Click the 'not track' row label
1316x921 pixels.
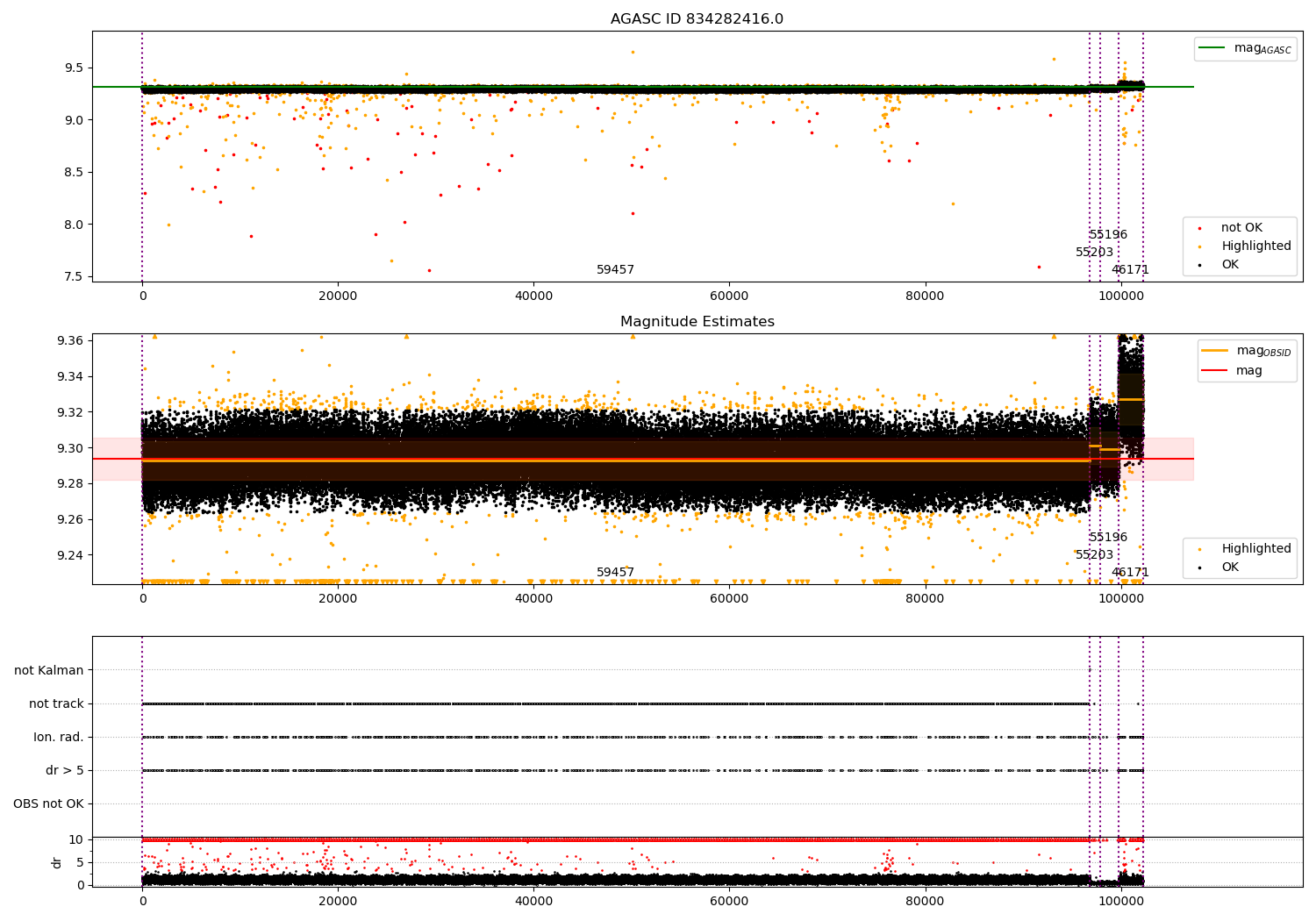56,703
